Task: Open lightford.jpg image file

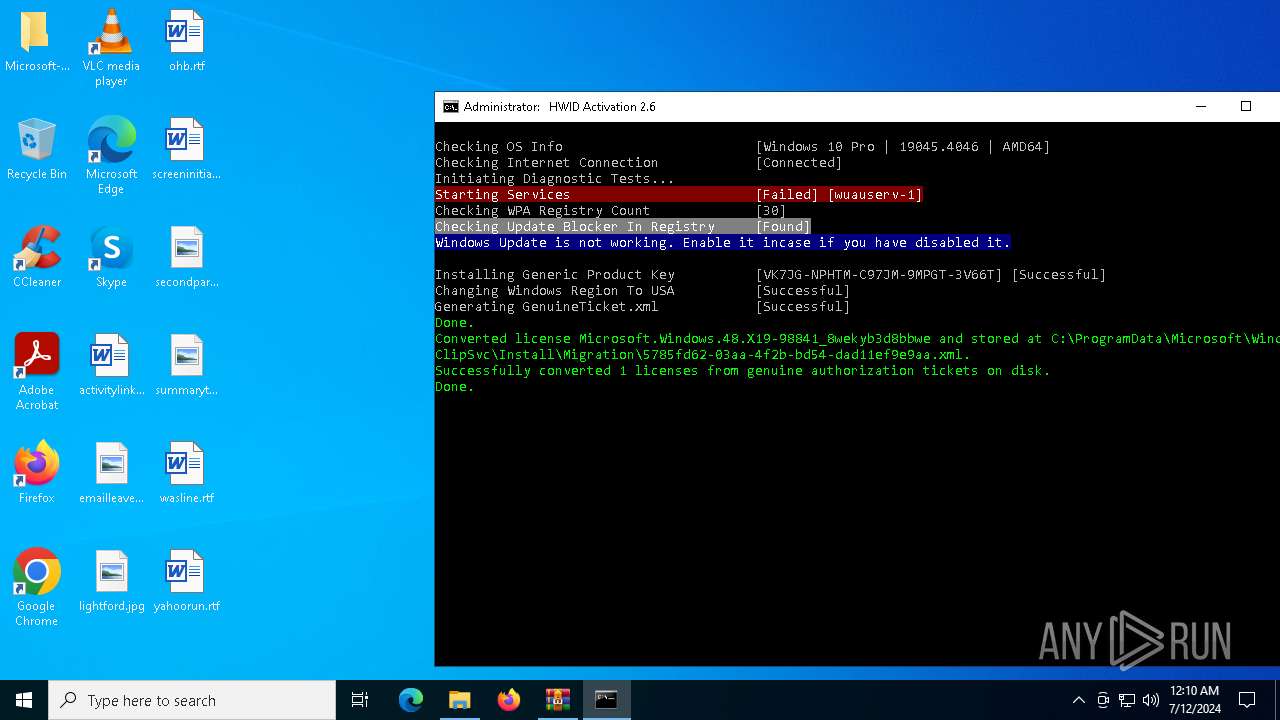Action: click(111, 581)
